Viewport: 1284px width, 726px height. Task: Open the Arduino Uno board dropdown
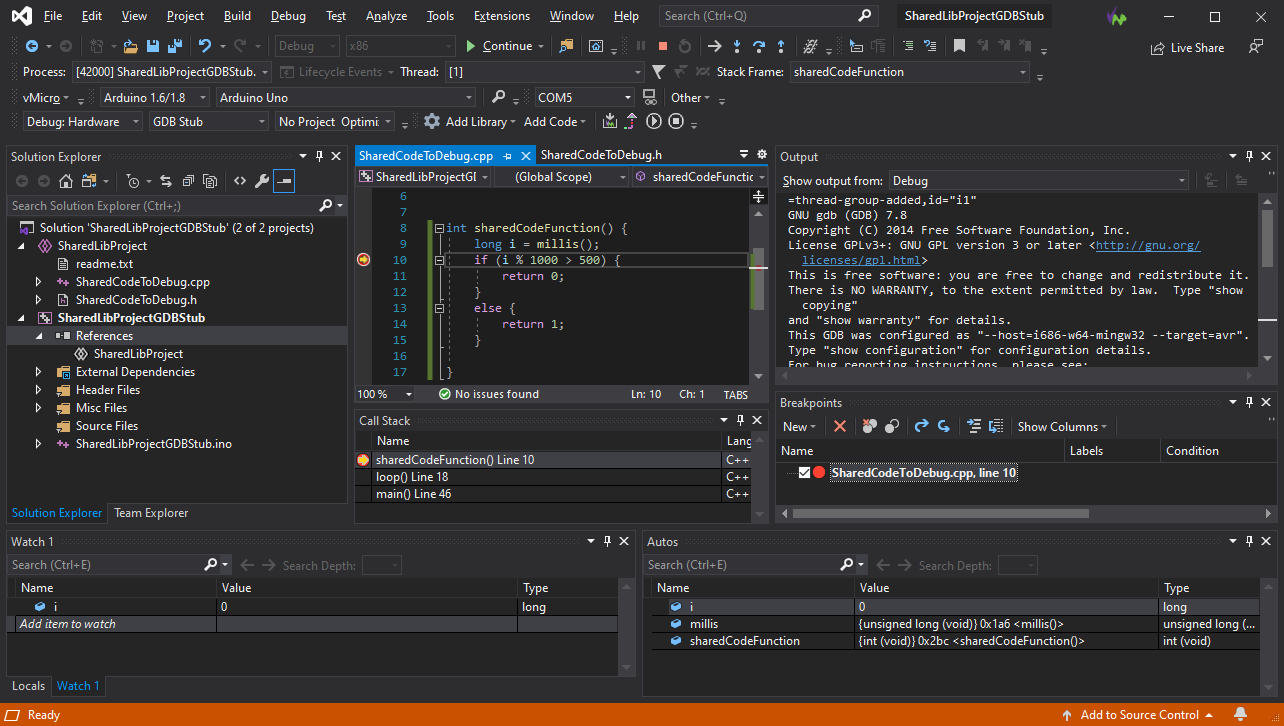tap(346, 97)
